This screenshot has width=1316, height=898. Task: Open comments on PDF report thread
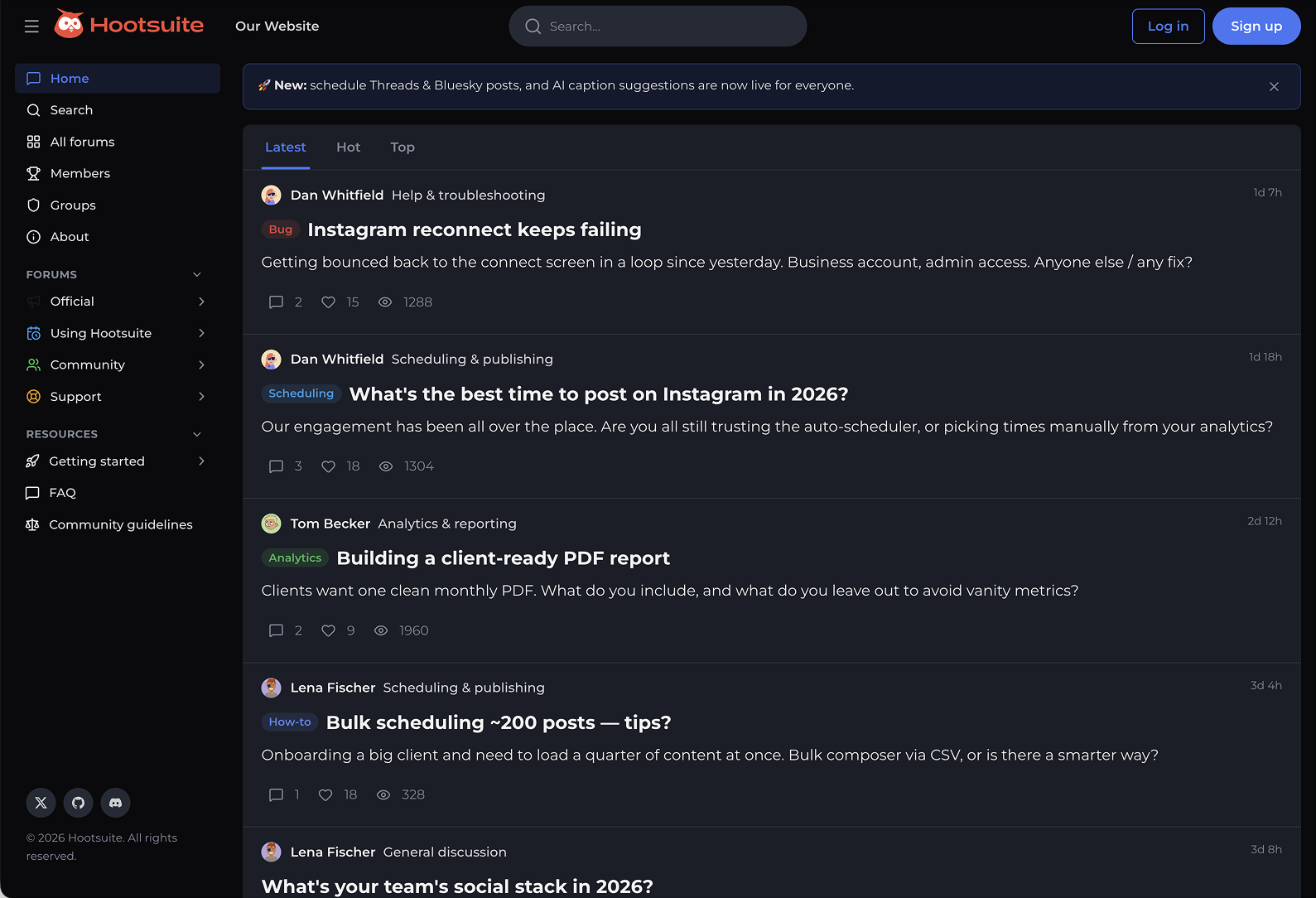[277, 630]
